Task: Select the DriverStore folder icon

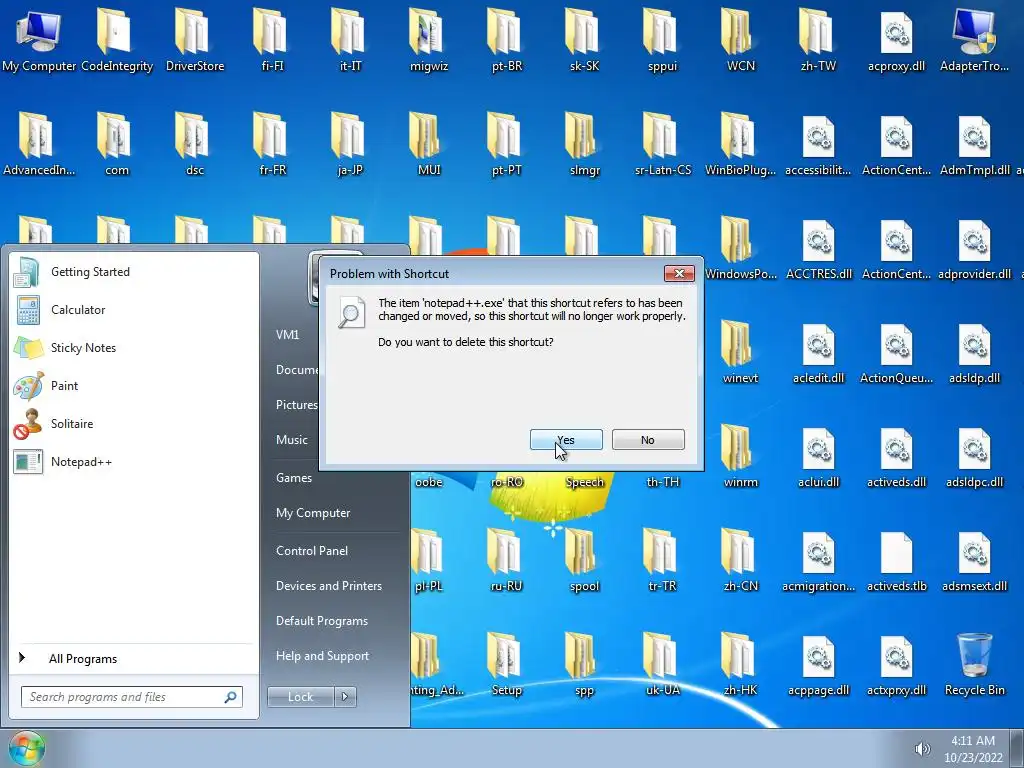Action: coord(195,39)
